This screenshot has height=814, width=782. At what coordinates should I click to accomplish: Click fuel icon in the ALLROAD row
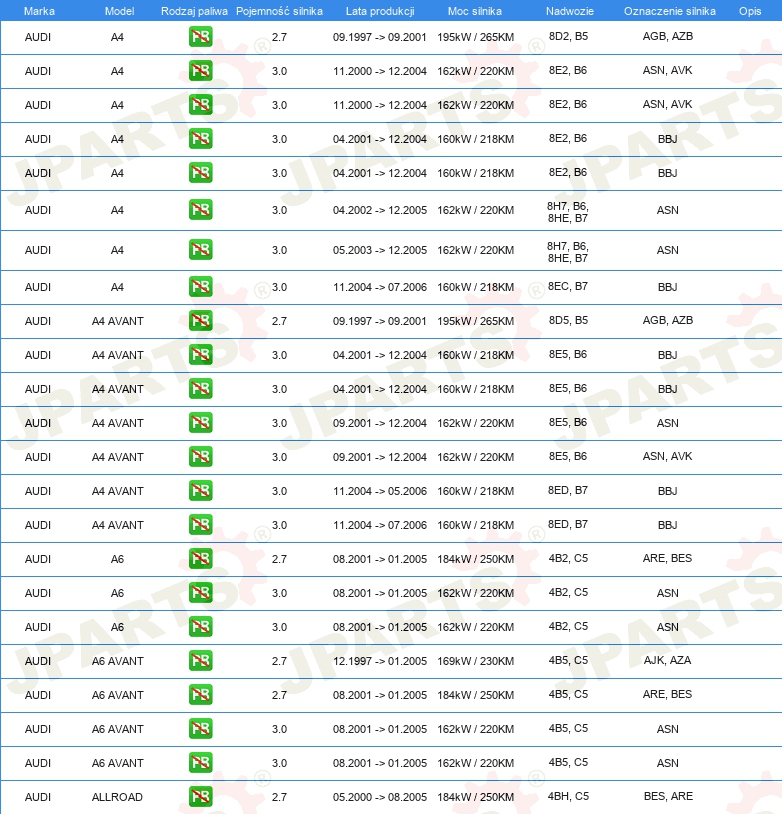click(x=200, y=797)
